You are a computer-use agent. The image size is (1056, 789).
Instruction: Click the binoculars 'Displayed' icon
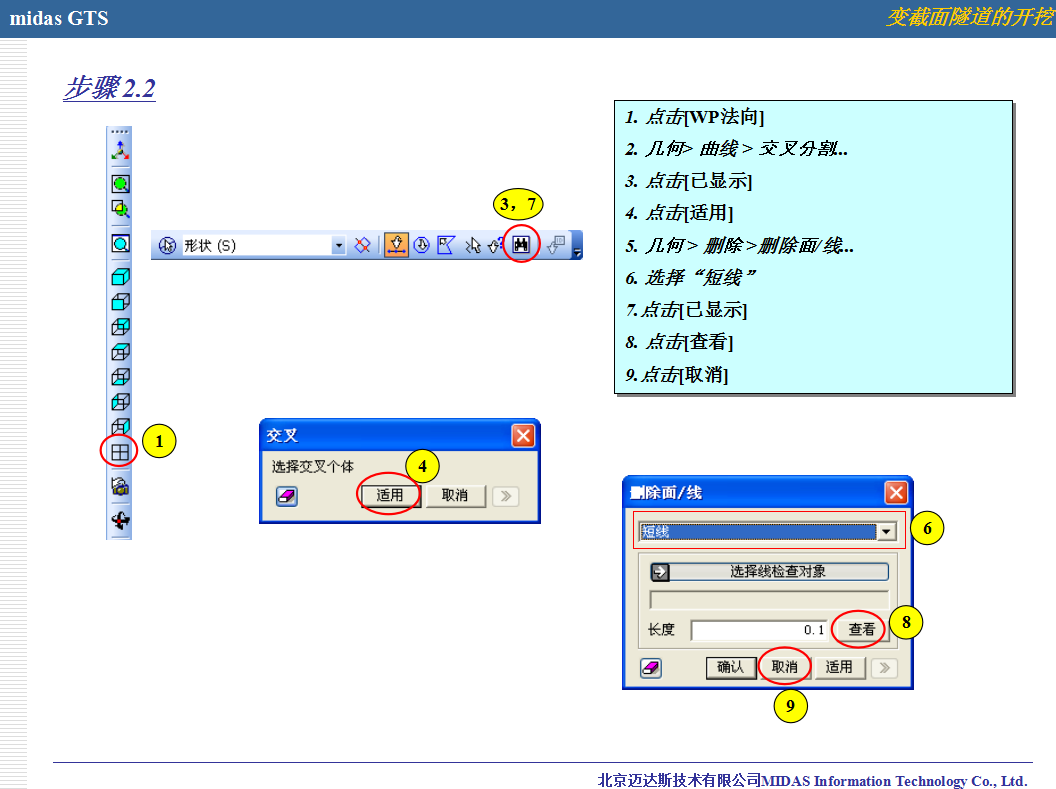(x=521, y=244)
